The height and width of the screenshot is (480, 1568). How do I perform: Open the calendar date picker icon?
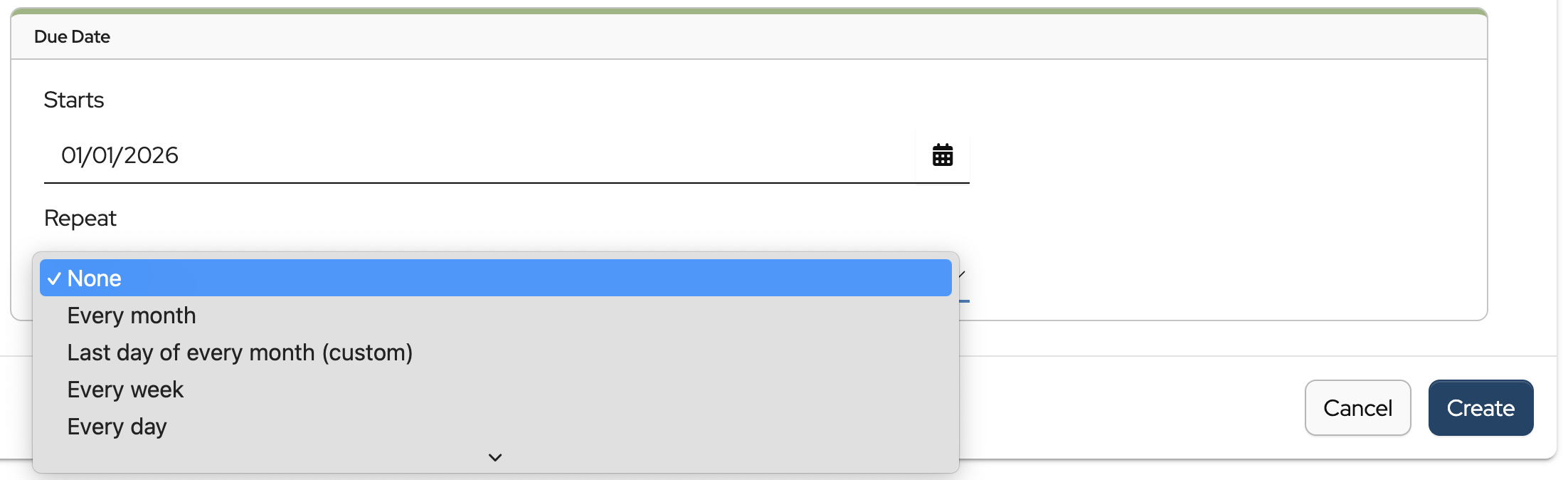pos(942,155)
